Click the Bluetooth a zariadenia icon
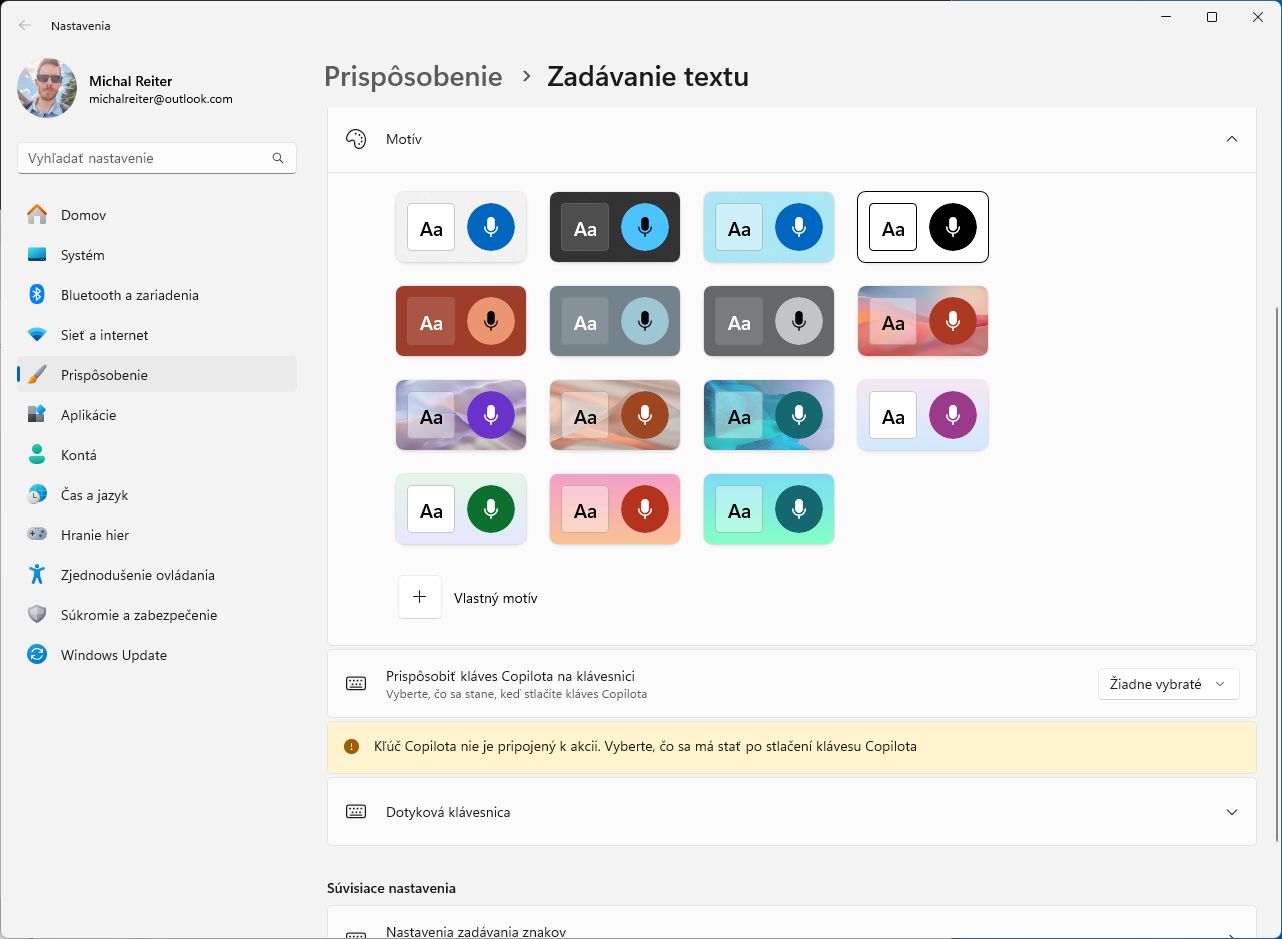Screen dimensions: 1282x939 coord(37,295)
